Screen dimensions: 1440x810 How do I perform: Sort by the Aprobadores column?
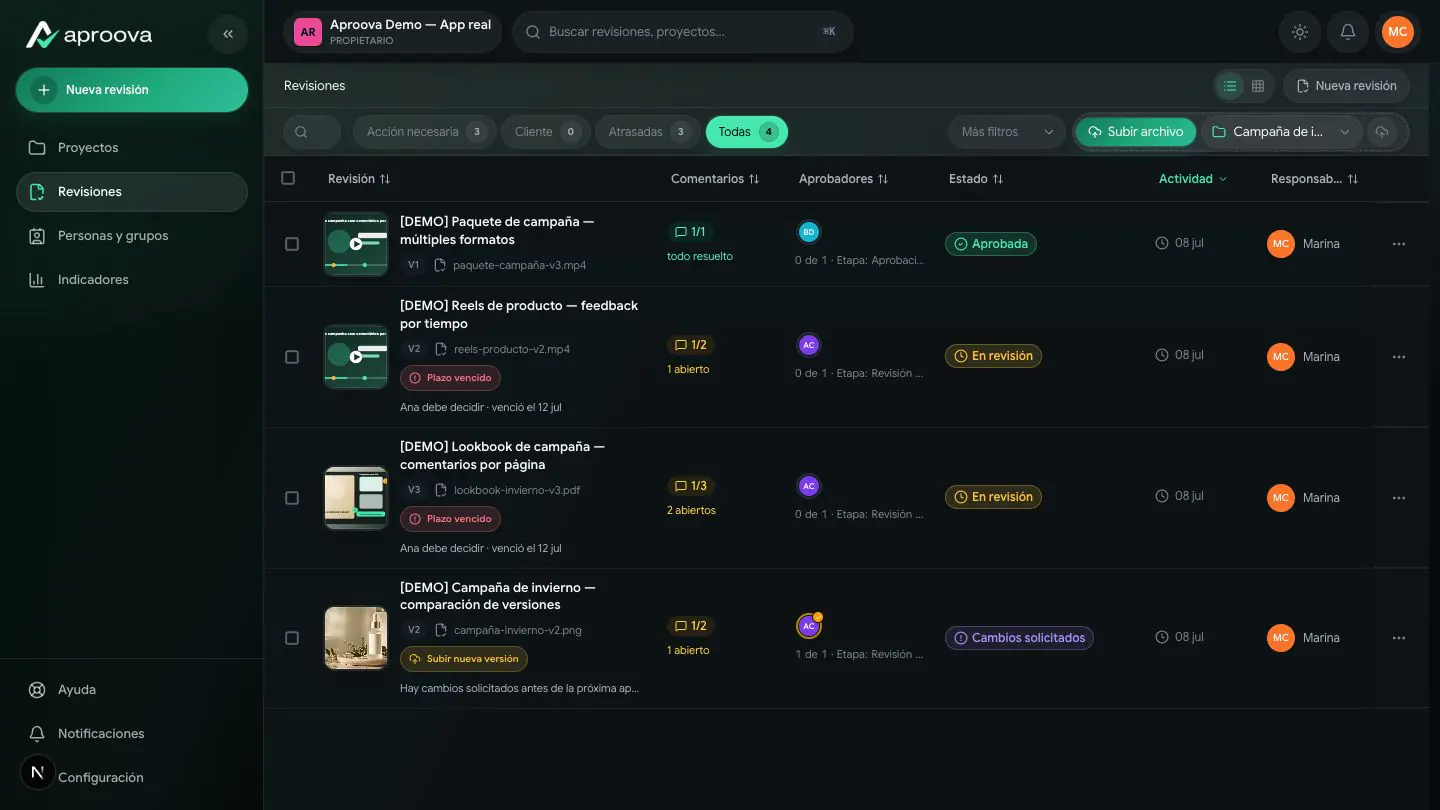point(843,179)
